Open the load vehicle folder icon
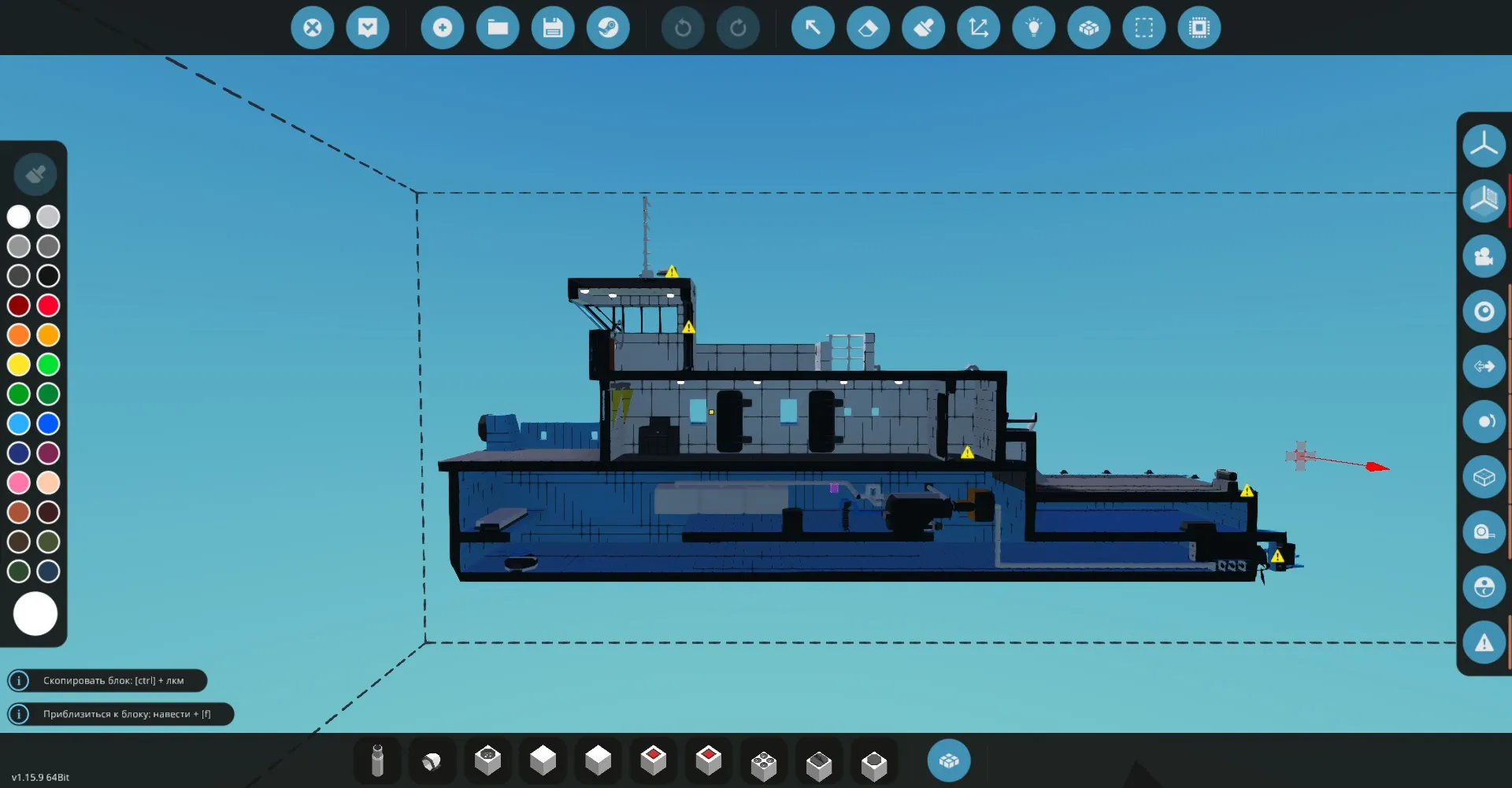Viewport: 1512px width, 788px height. coord(498,28)
